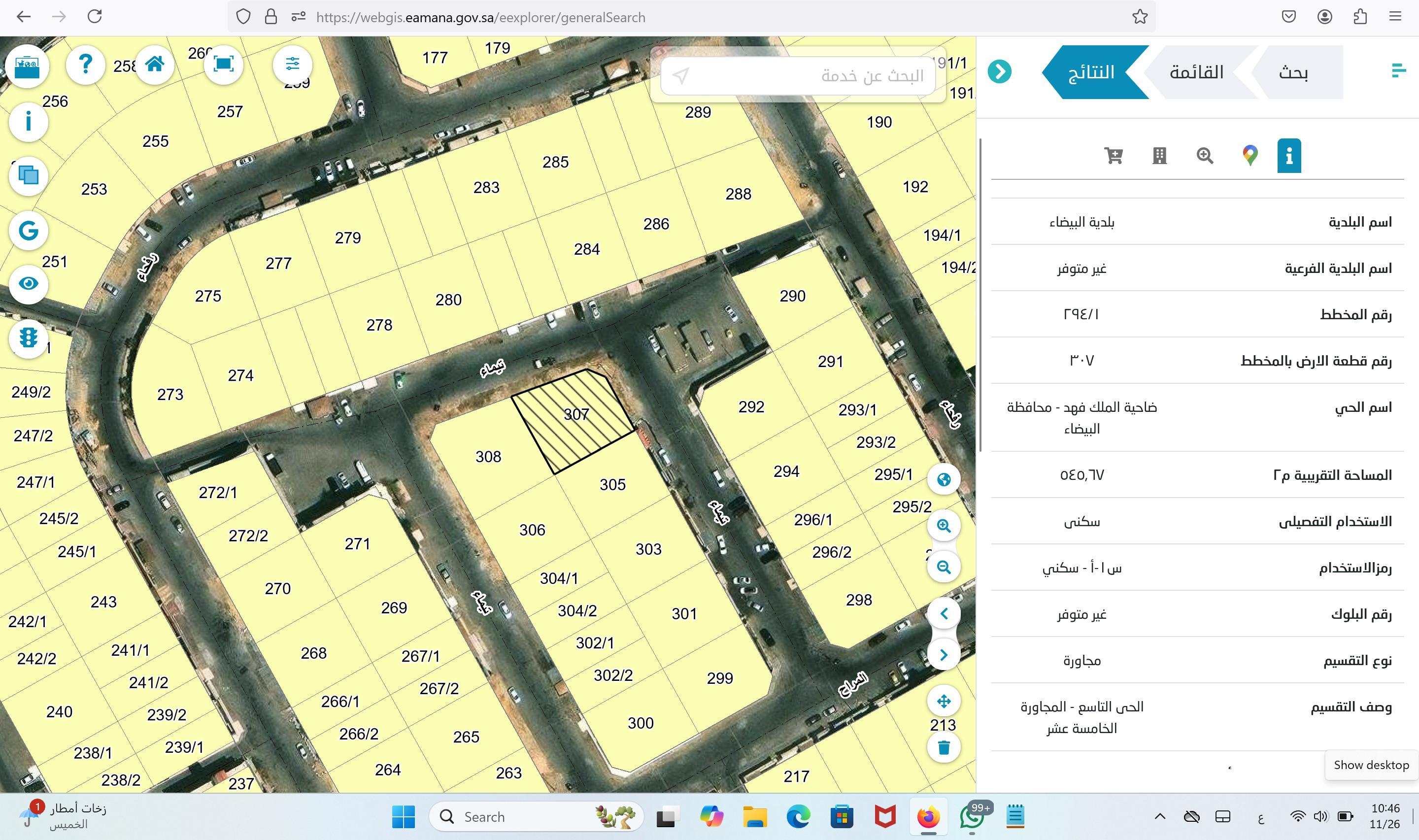Open the traffic light tool
The image size is (1419, 840).
(28, 337)
